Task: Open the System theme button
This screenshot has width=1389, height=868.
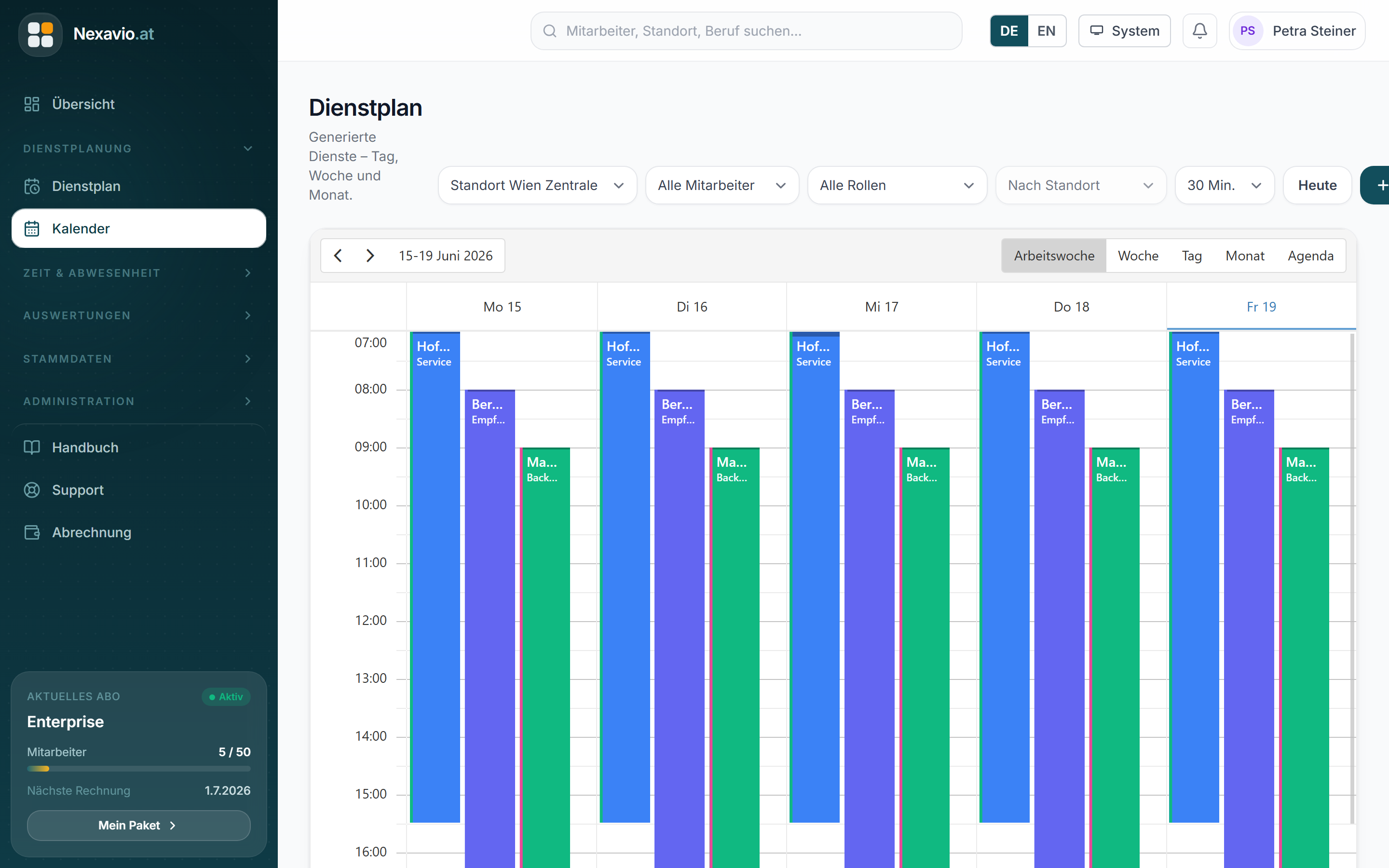Action: point(1124,31)
